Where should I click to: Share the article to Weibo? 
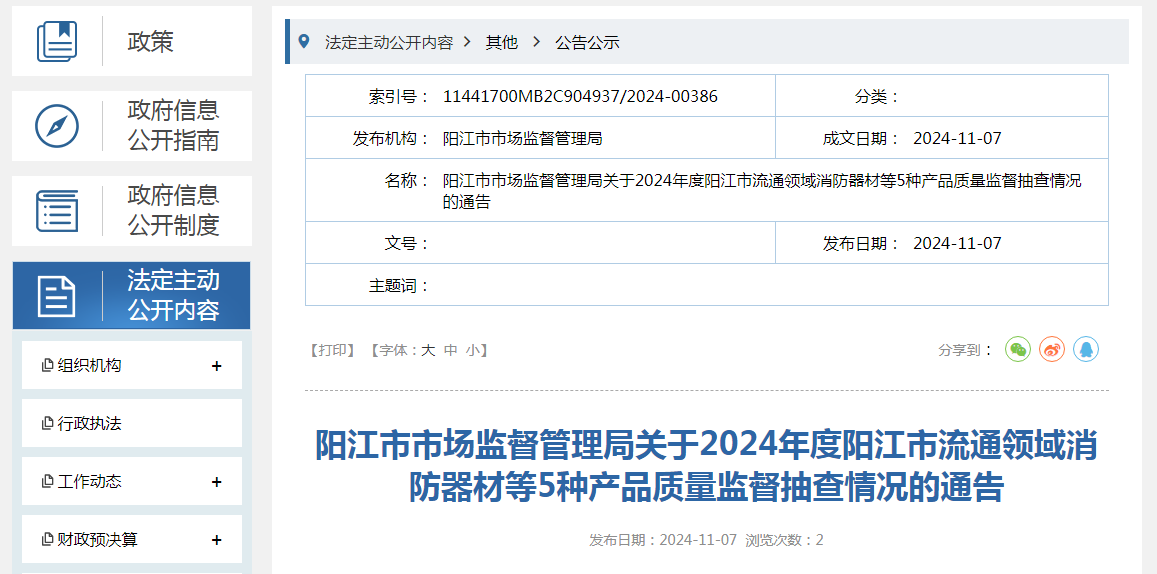click(1052, 349)
